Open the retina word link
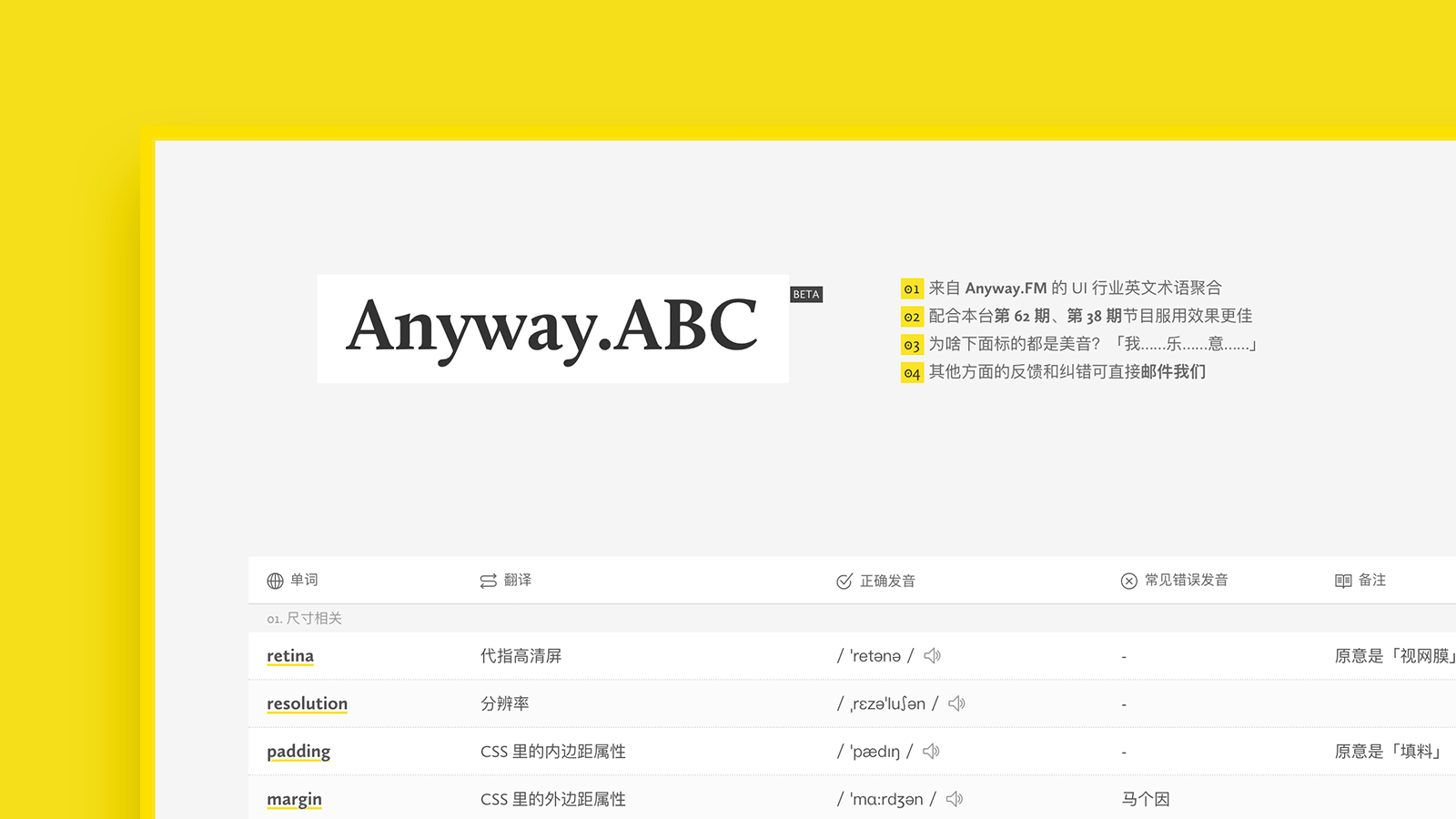This screenshot has height=819, width=1456. (290, 656)
